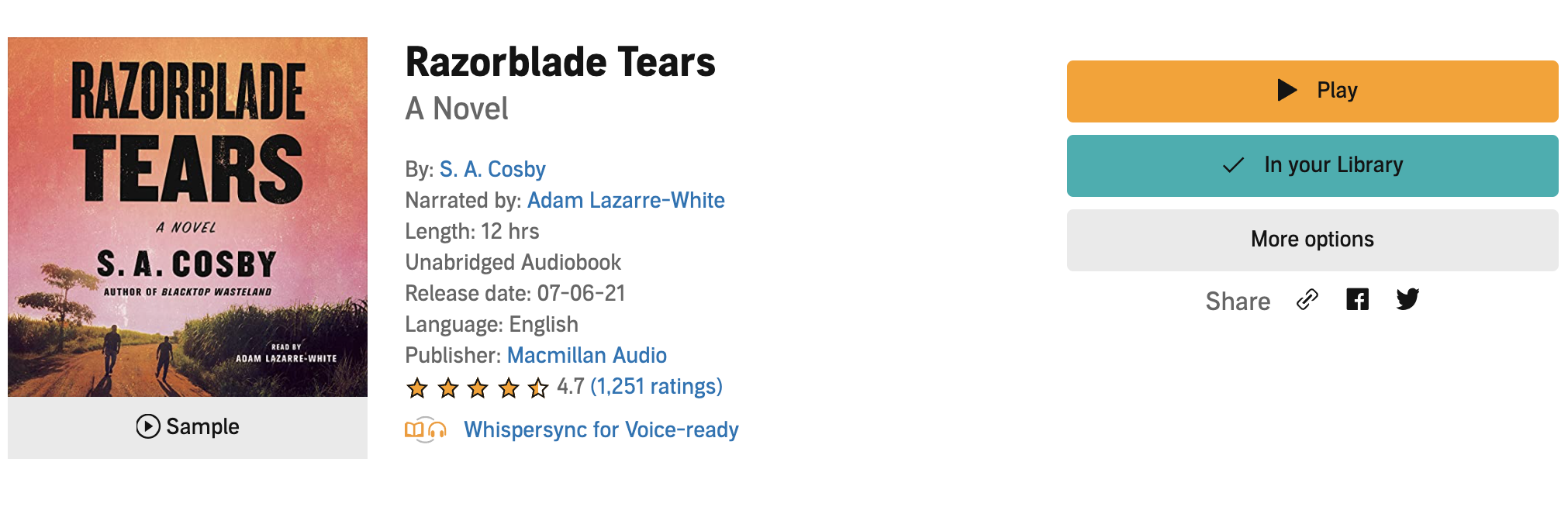Open narrator Adam Lazarre-White's page

point(626,200)
